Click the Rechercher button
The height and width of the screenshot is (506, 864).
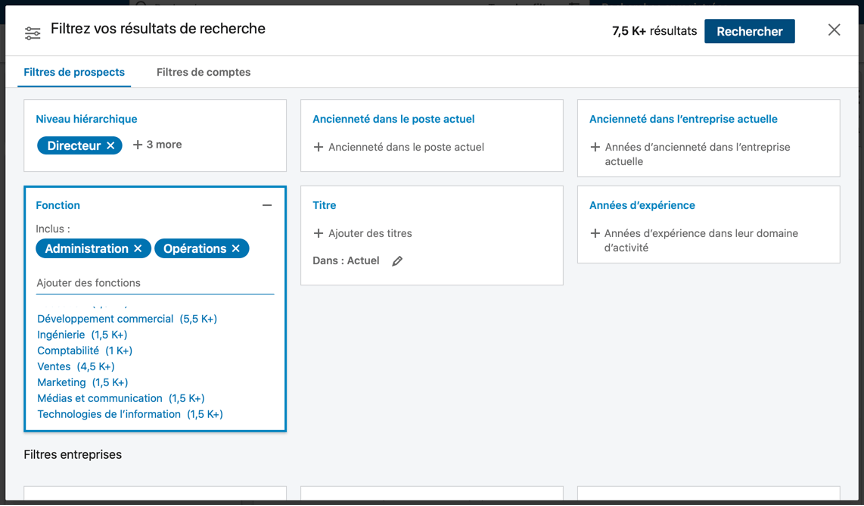(x=749, y=31)
